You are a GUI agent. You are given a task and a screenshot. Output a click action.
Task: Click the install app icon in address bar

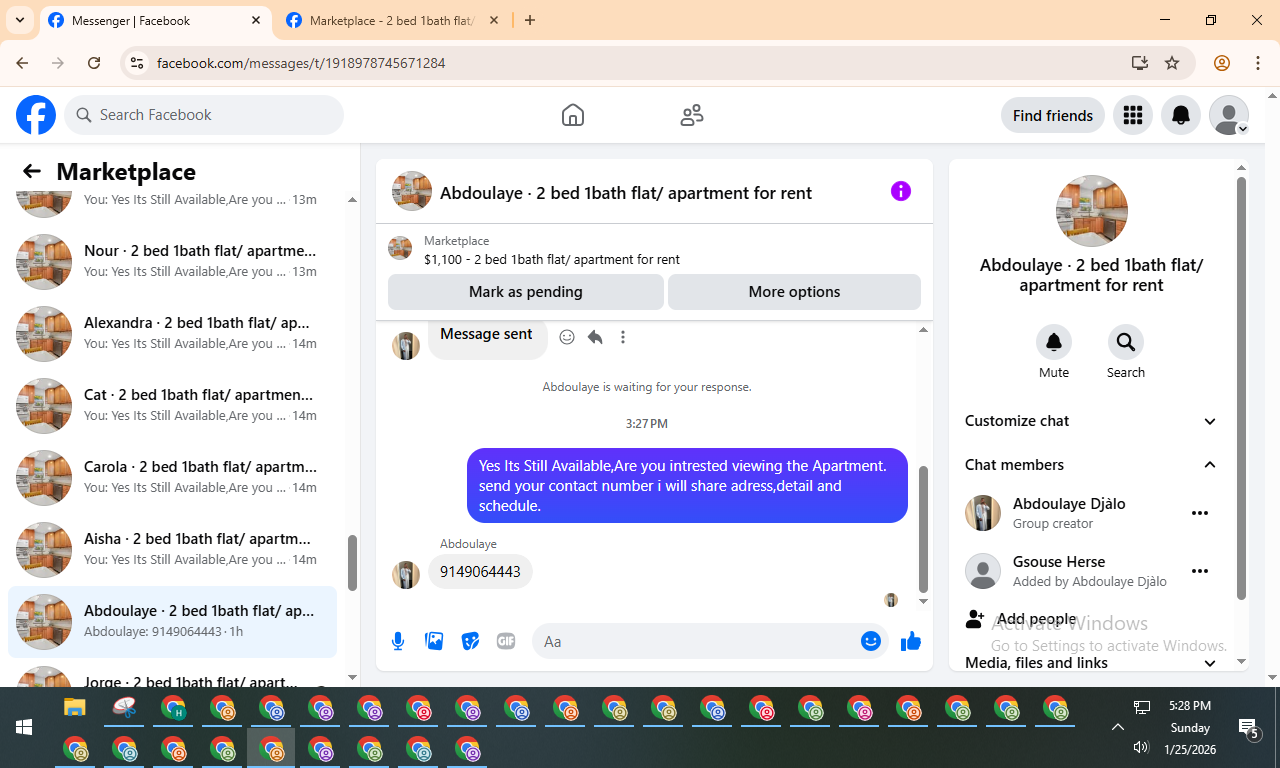1139,63
